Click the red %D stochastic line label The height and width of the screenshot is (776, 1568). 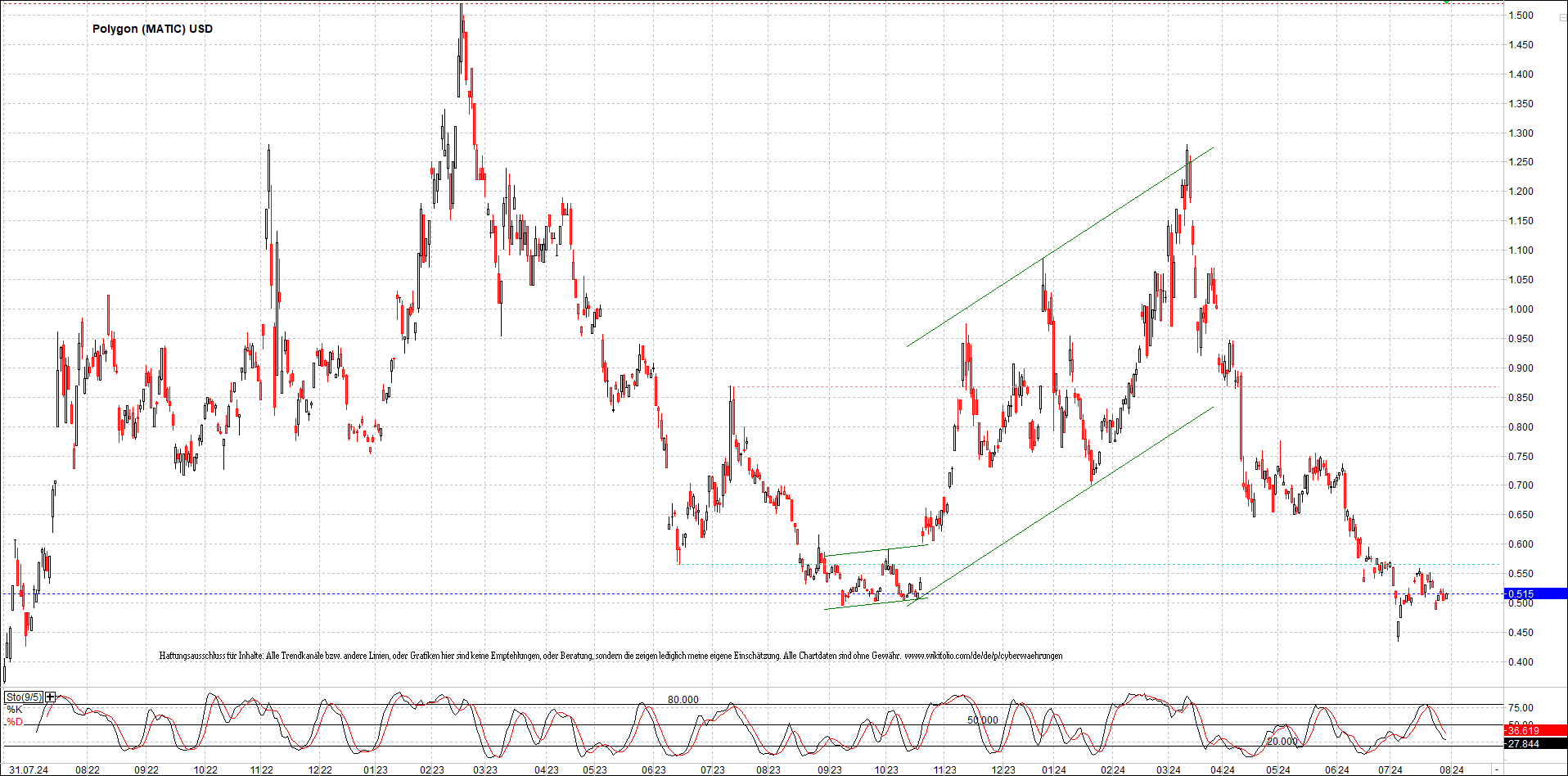(14, 722)
